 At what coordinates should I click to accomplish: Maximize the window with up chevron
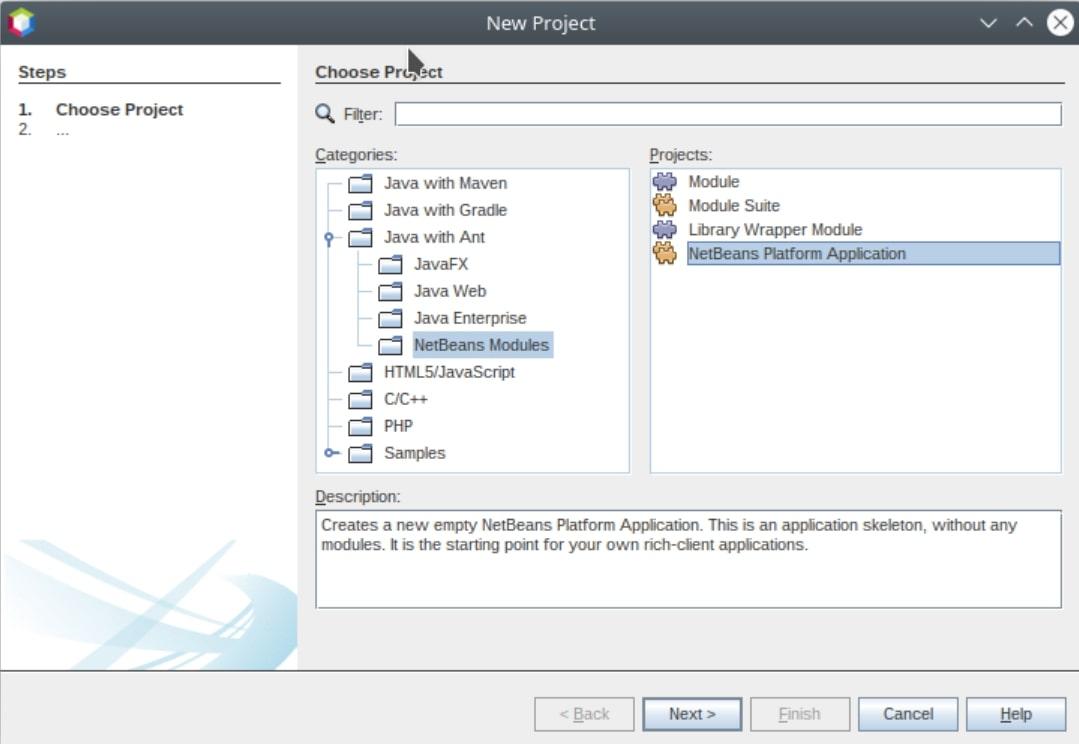click(1024, 23)
